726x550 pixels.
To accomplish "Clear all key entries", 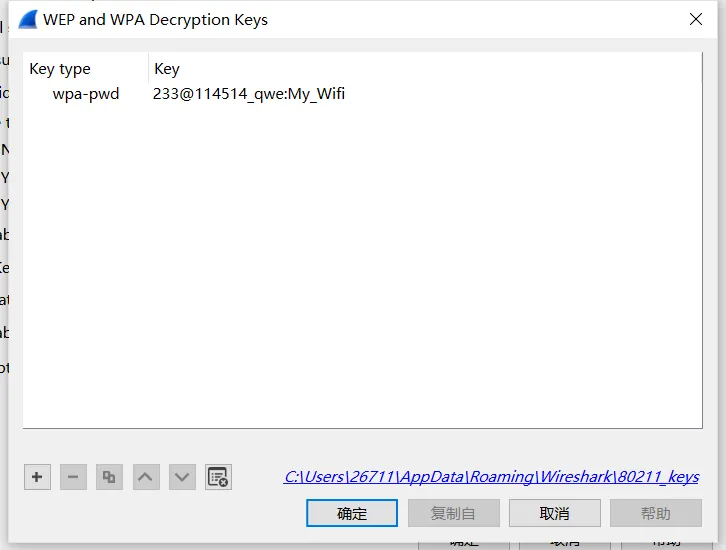I will [x=218, y=477].
